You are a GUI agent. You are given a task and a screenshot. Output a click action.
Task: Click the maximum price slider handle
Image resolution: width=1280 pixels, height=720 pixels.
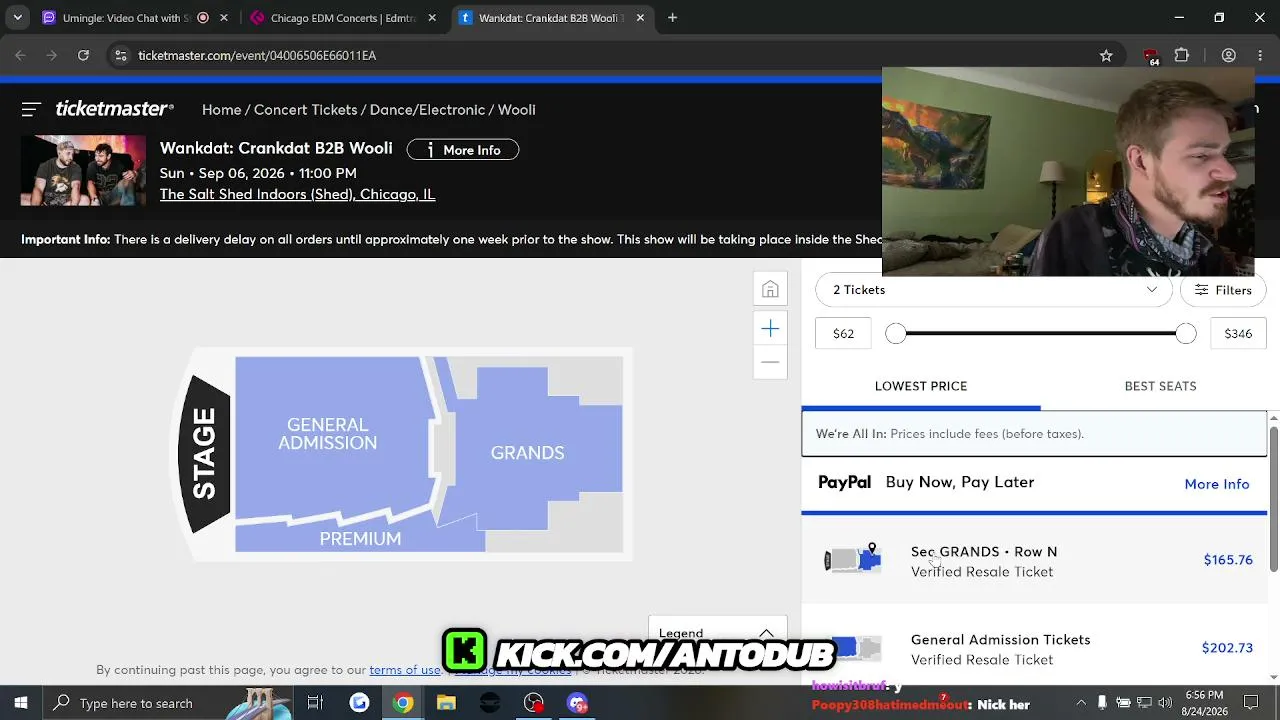coord(1186,334)
